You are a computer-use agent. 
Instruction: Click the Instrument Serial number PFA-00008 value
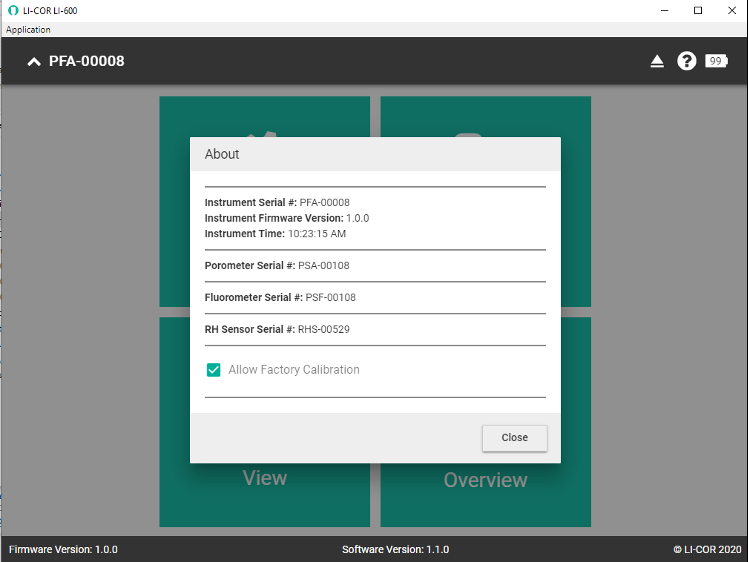(324, 202)
